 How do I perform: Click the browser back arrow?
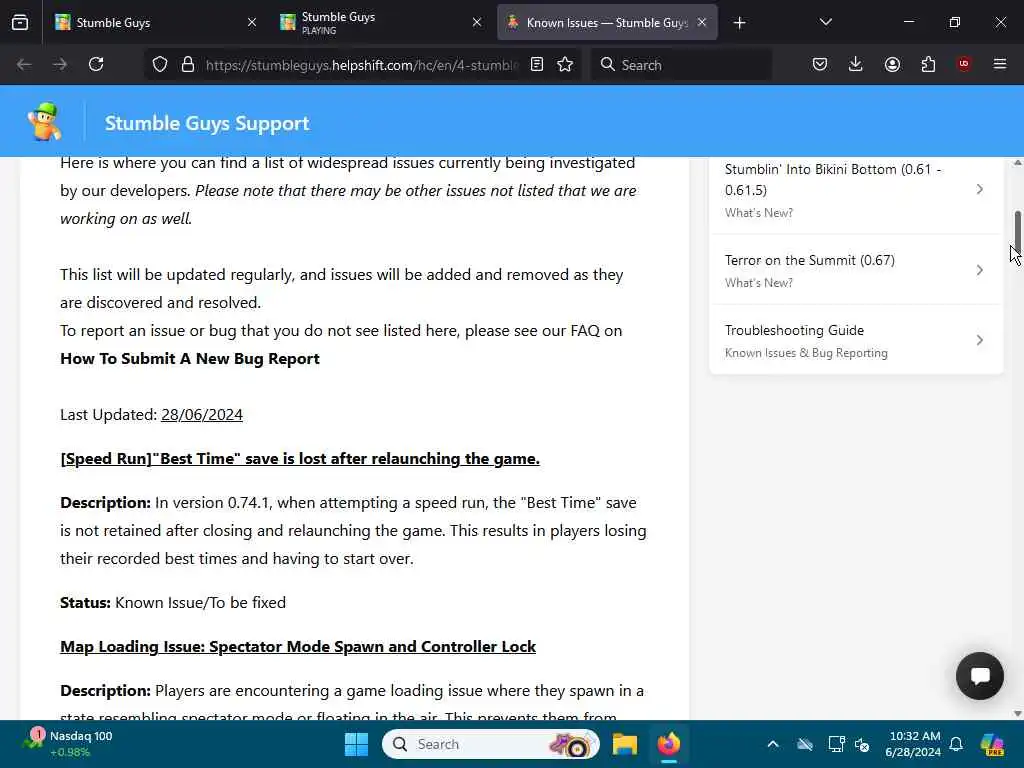[x=24, y=64]
